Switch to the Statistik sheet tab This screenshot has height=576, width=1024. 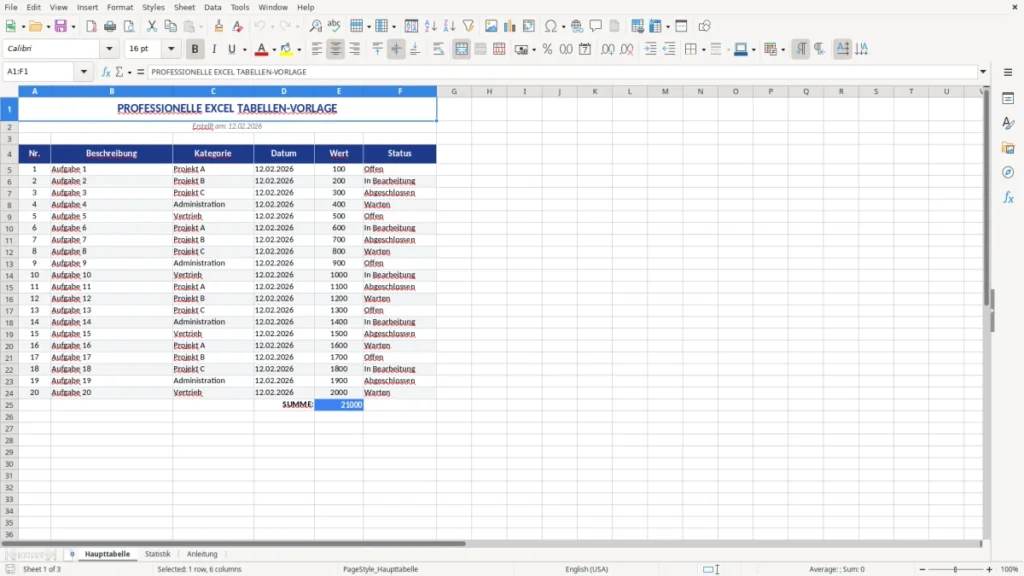pos(157,554)
